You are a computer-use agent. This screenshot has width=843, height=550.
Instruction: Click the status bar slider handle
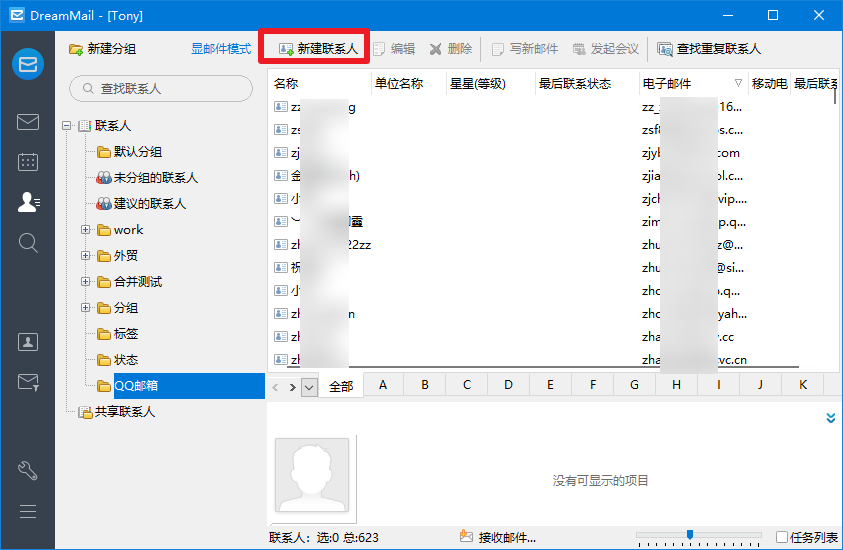click(x=690, y=534)
